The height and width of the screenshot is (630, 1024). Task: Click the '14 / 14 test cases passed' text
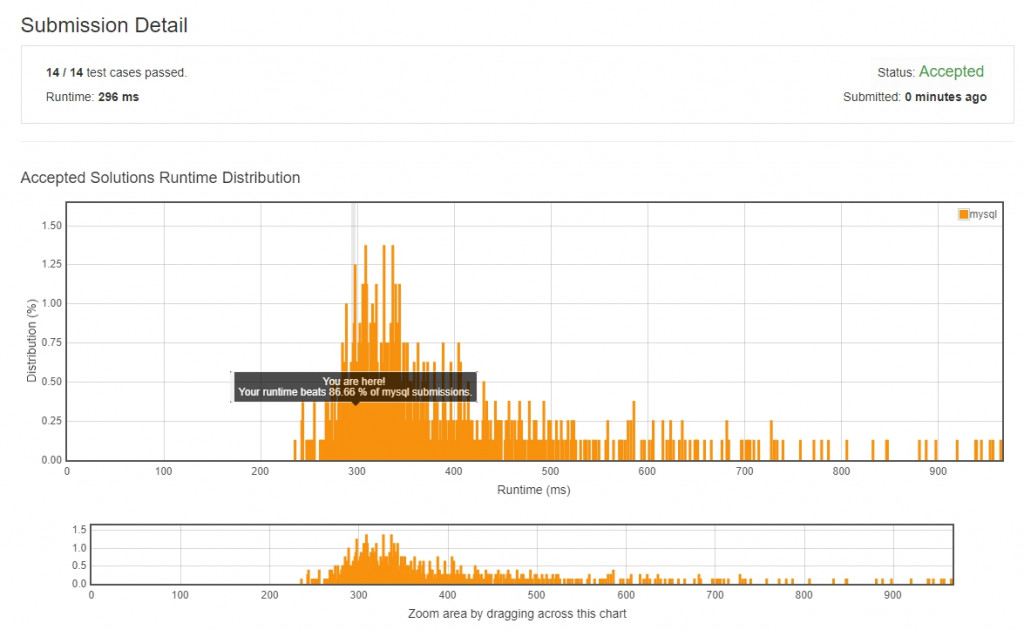(116, 72)
